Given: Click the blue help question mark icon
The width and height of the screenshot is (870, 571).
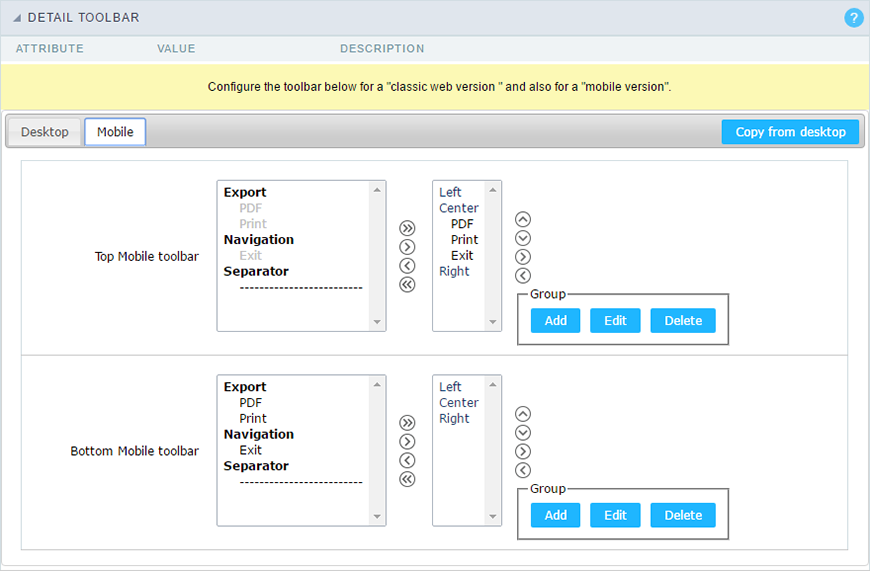Looking at the screenshot, I should click(x=853, y=18).
